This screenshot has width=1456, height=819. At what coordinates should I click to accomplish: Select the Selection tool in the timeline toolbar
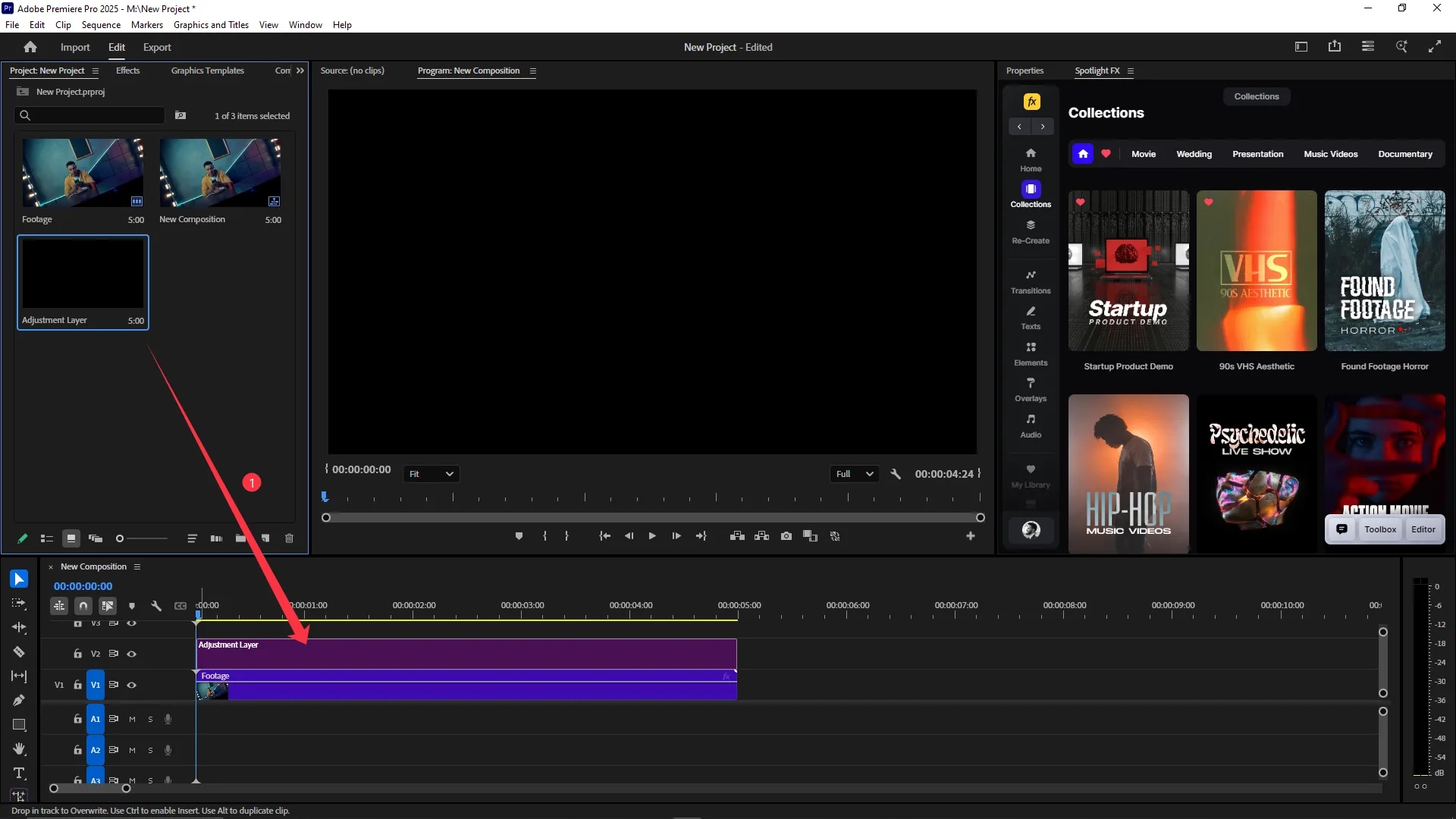pos(19,579)
